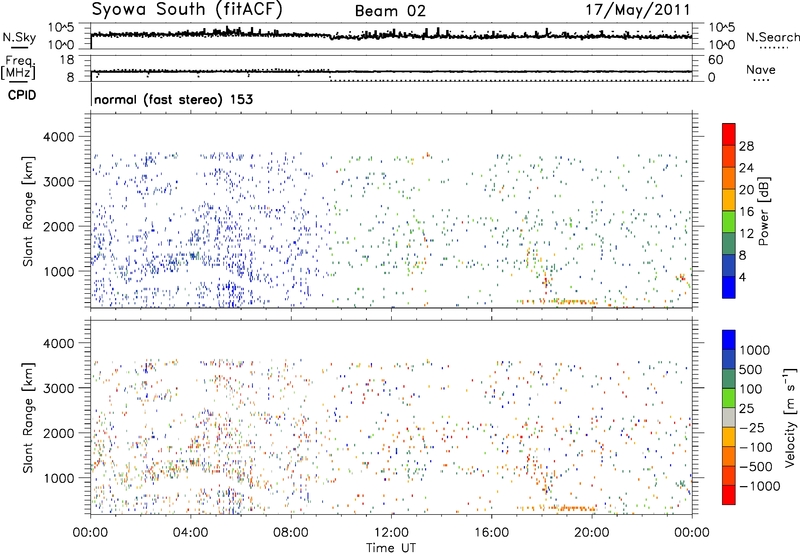Select the red Velocity segment below -1000
Screen dimensions: 800x554
coord(729,495)
